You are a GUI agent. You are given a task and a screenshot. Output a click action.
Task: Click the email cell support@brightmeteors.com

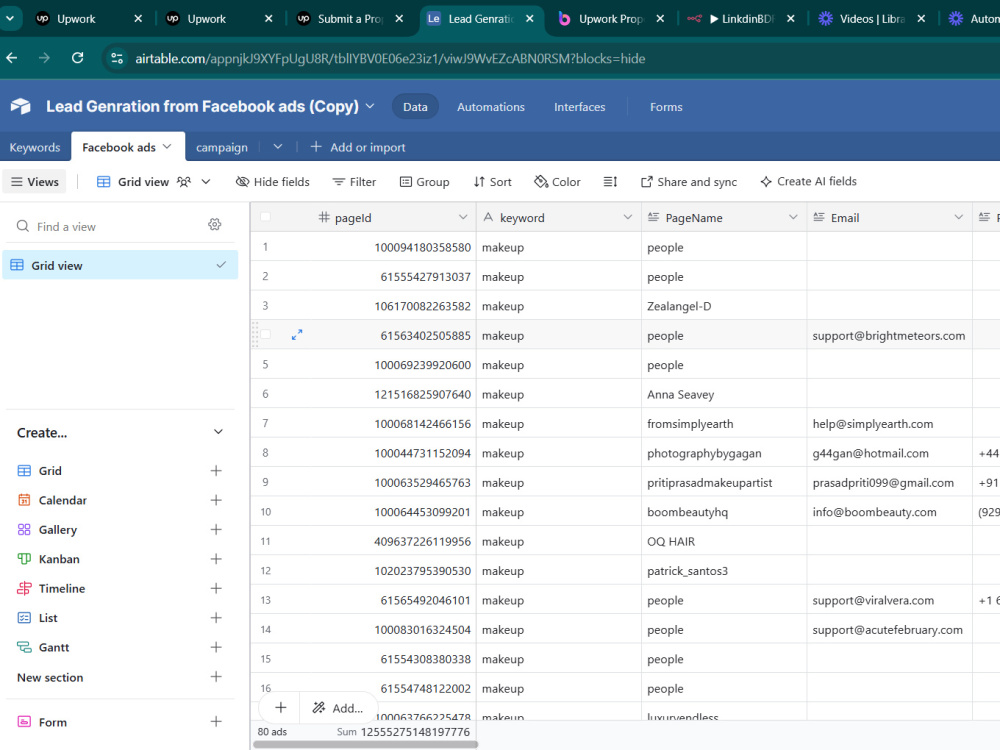click(888, 335)
